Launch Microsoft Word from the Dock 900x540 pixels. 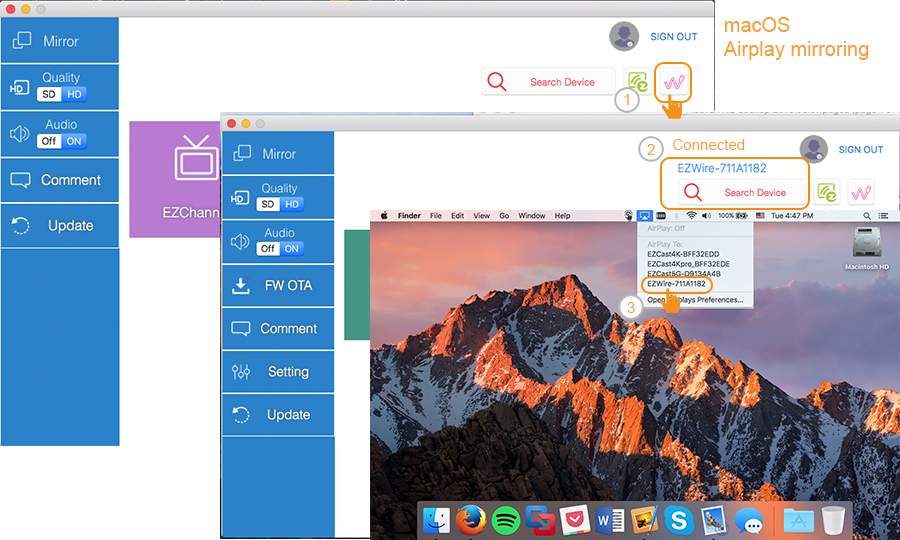[609, 520]
